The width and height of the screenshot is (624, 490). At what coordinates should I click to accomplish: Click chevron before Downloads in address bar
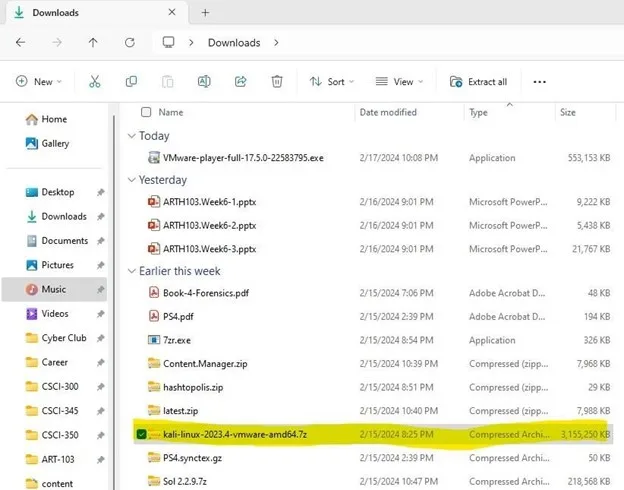pos(191,42)
